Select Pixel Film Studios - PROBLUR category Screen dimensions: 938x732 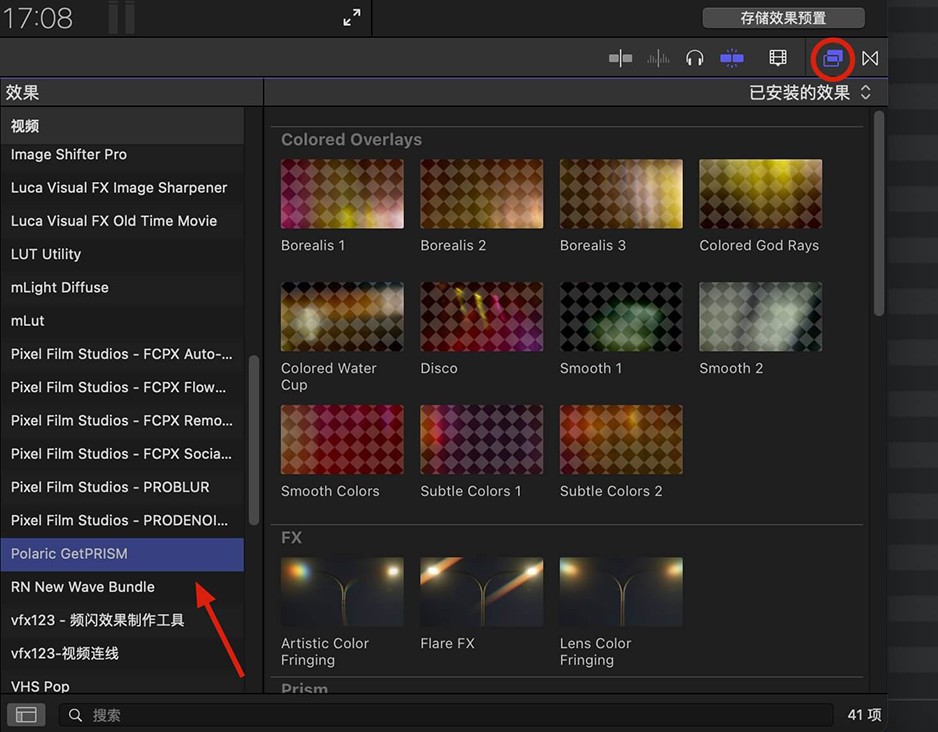point(110,487)
